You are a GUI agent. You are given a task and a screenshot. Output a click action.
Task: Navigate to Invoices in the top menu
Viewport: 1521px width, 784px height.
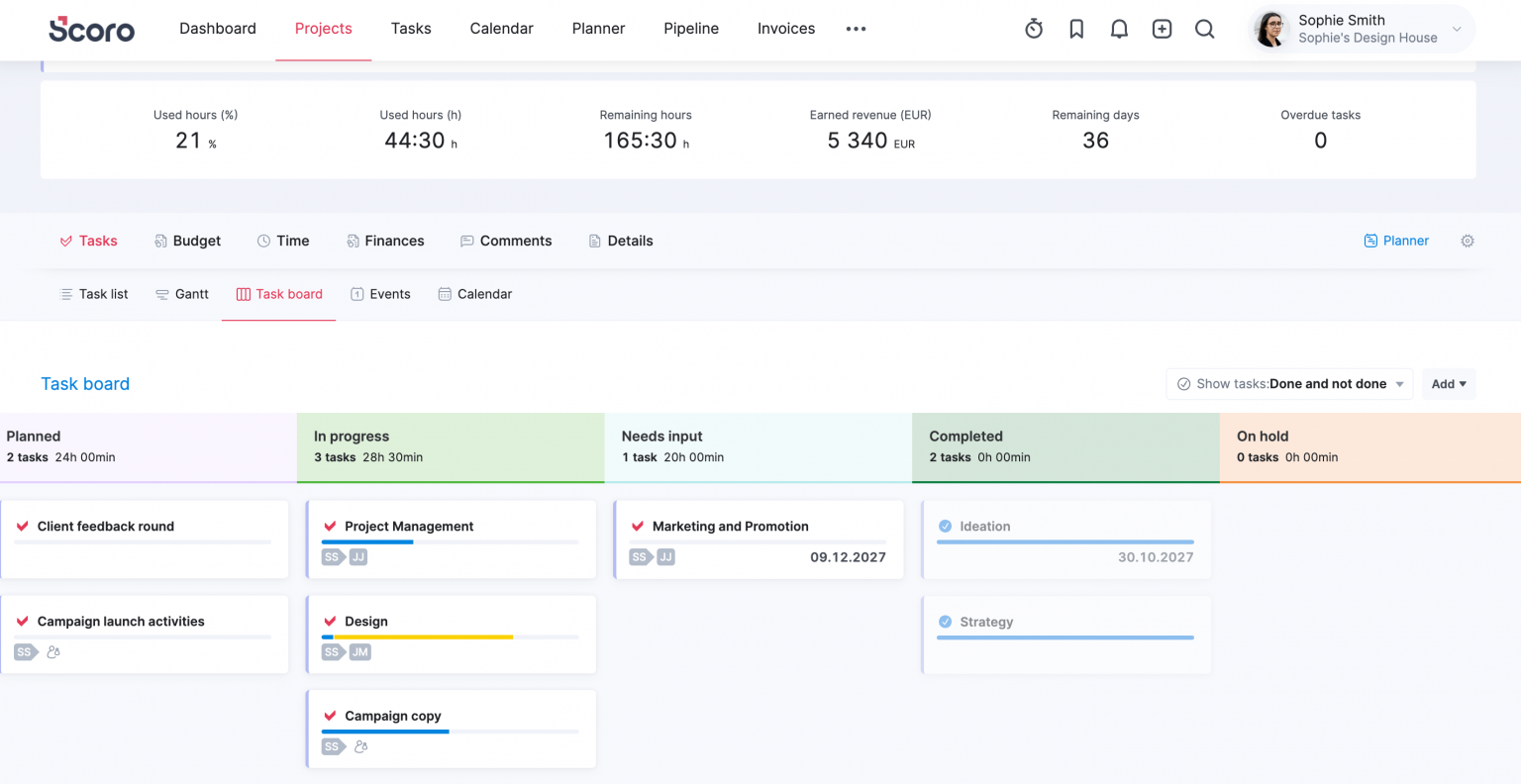coord(785,29)
